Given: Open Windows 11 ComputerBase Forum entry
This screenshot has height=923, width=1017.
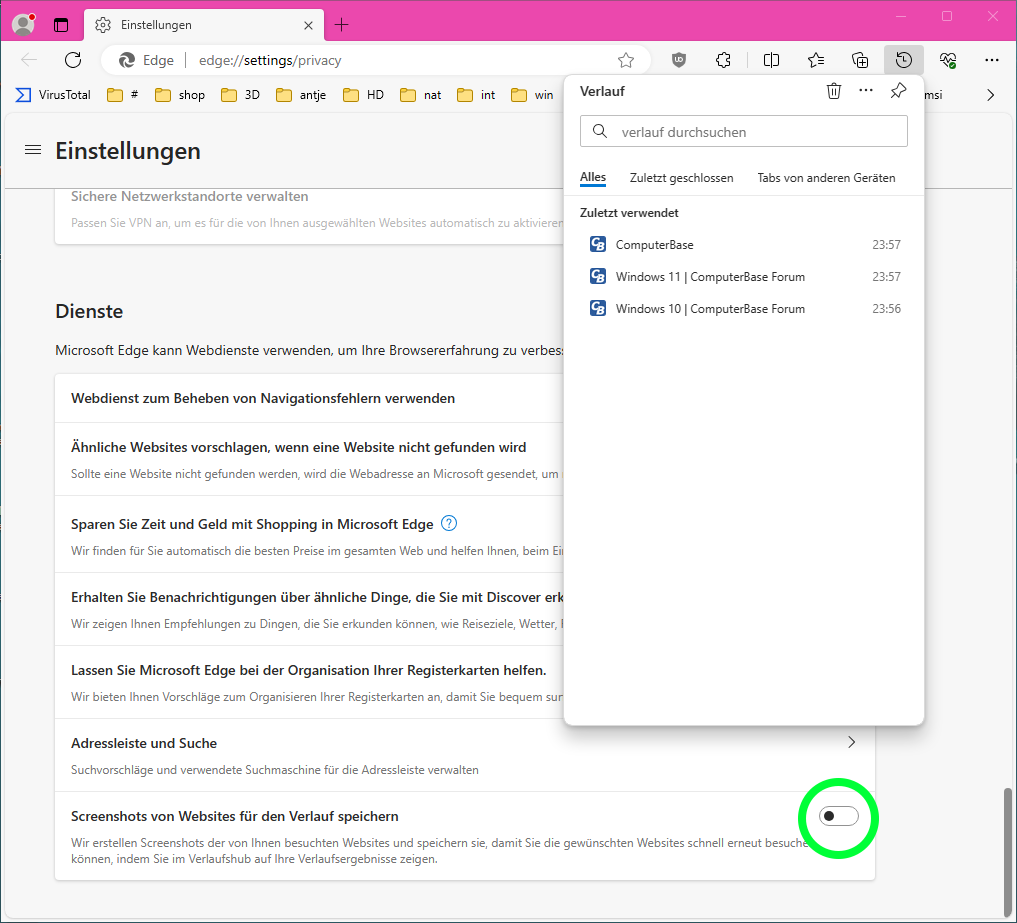Looking at the screenshot, I should click(x=744, y=276).
